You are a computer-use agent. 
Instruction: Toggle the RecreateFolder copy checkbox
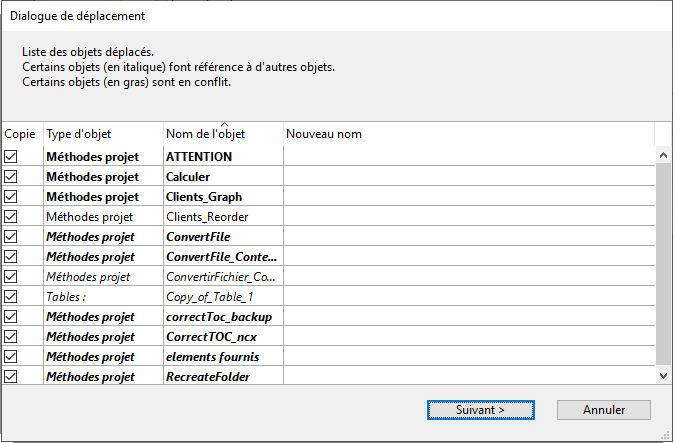pyautogui.click(x=11, y=377)
